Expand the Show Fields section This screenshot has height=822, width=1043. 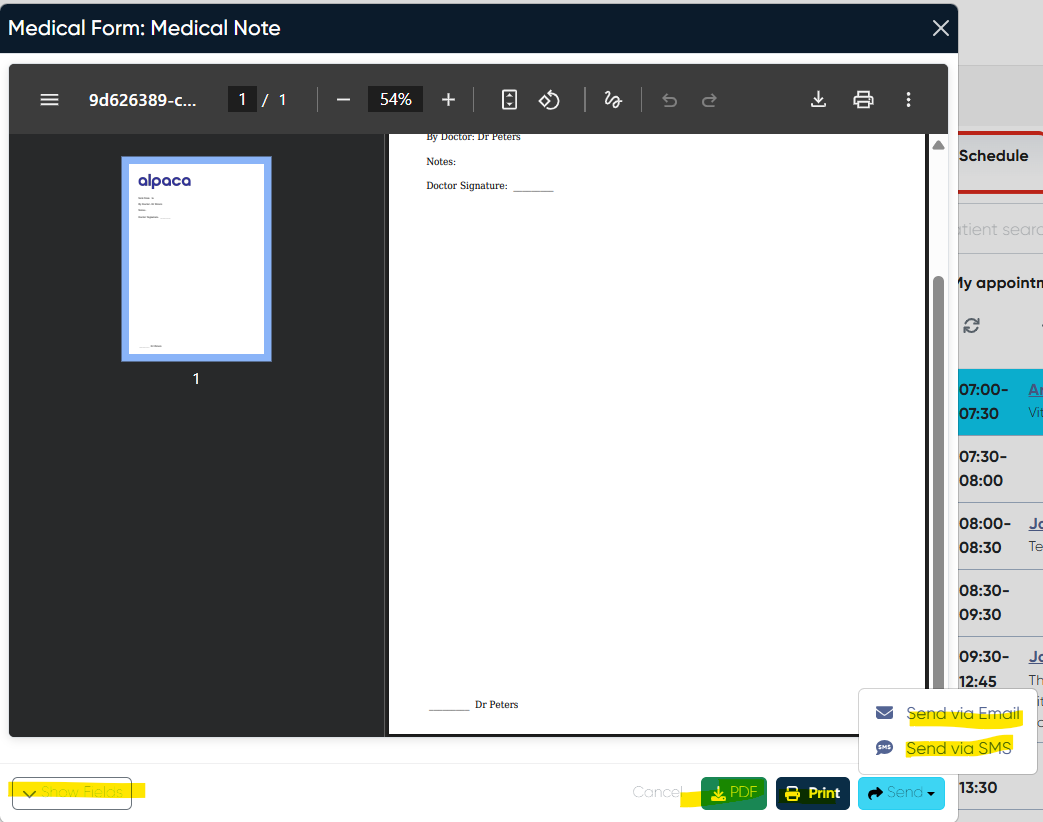pos(72,793)
